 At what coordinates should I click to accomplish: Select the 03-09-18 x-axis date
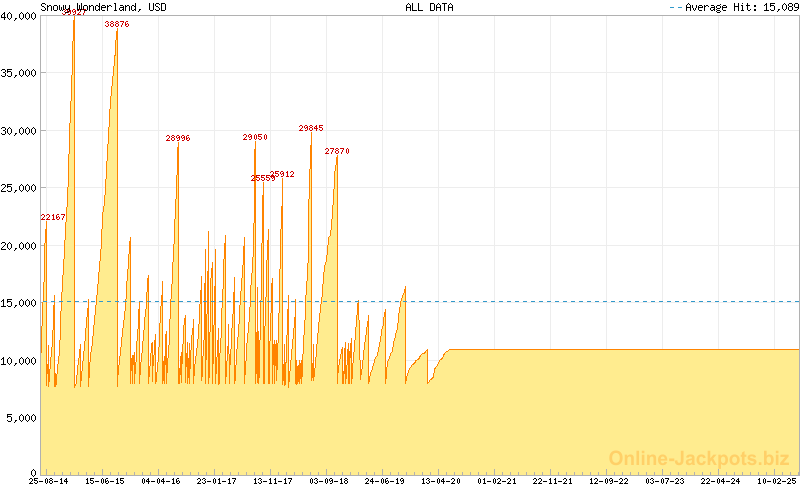pyautogui.click(x=329, y=481)
